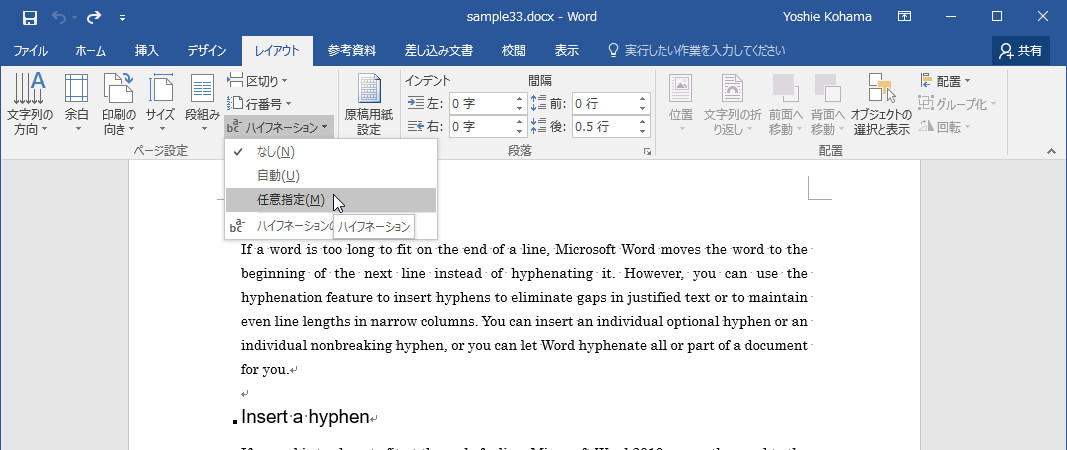
Task: Switch to the ホーム tab
Action: [x=91, y=50]
